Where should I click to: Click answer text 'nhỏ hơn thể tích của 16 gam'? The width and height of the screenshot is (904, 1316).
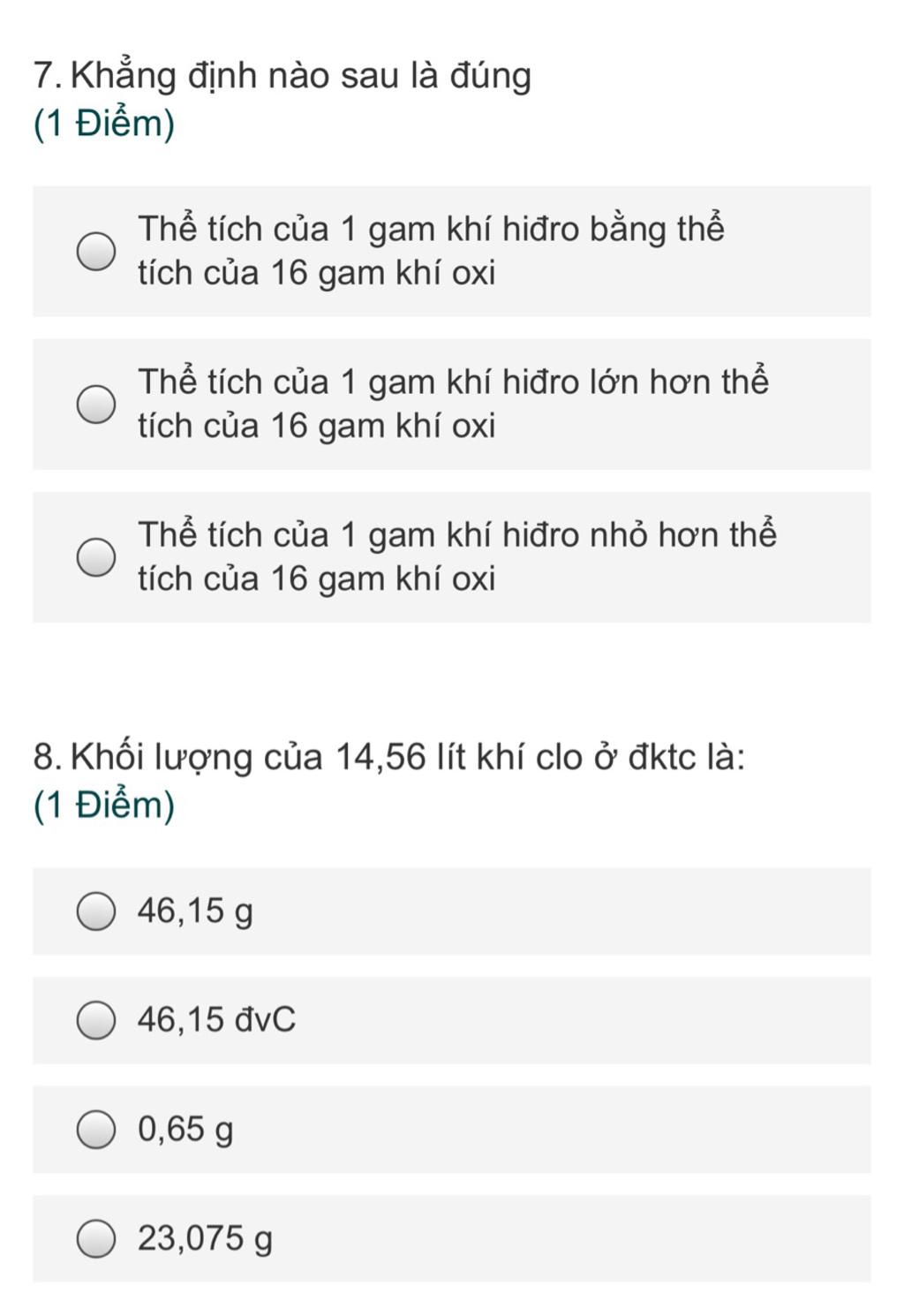457,556
